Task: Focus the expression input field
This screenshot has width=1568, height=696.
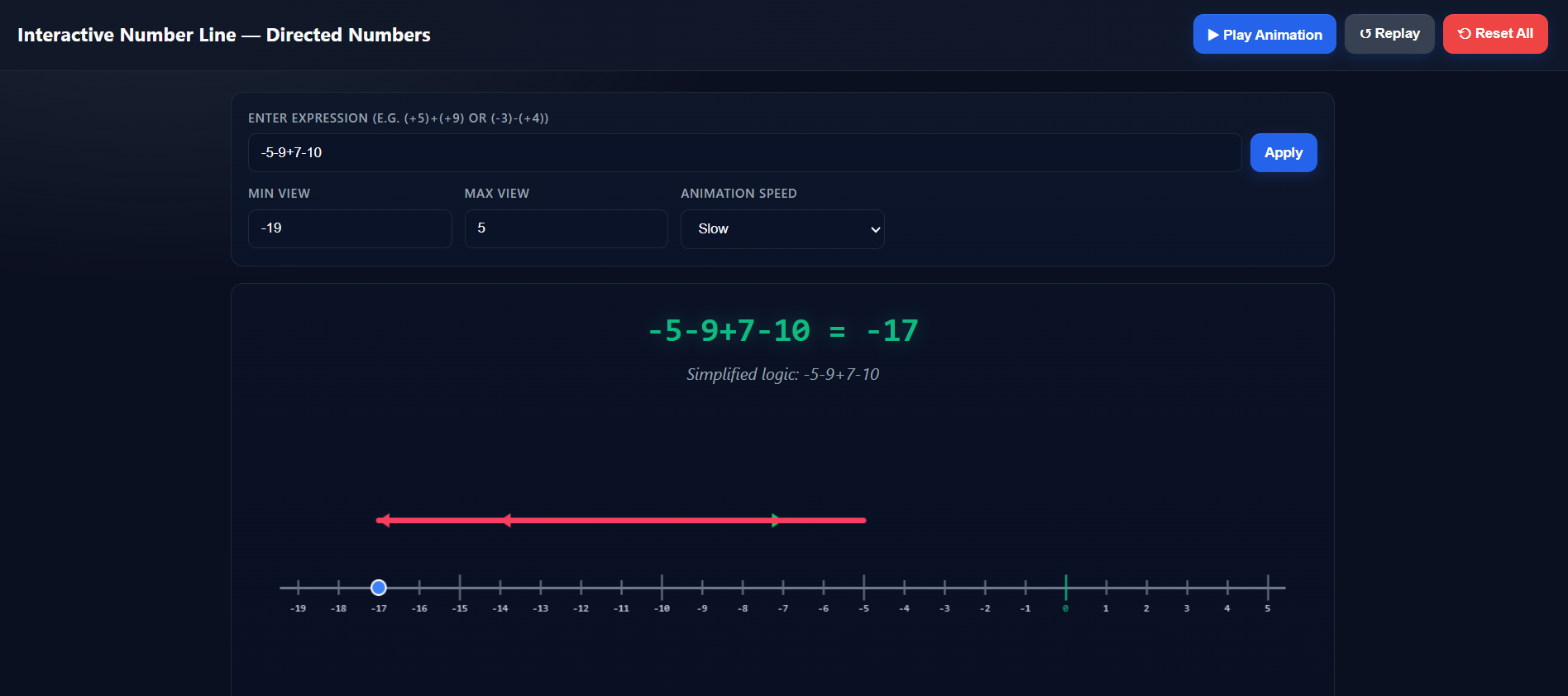Action: click(x=744, y=153)
